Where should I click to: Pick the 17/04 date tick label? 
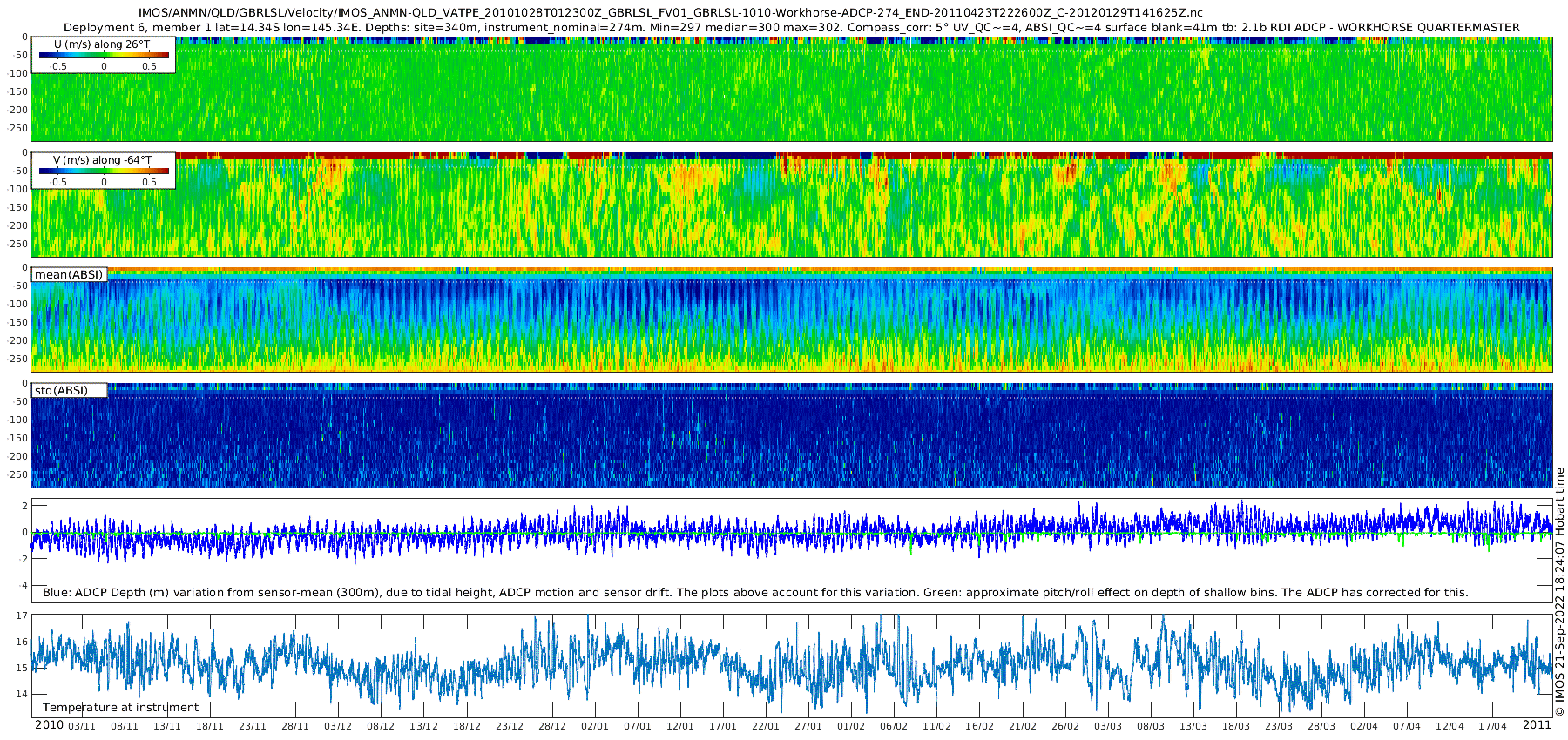click(x=1492, y=726)
